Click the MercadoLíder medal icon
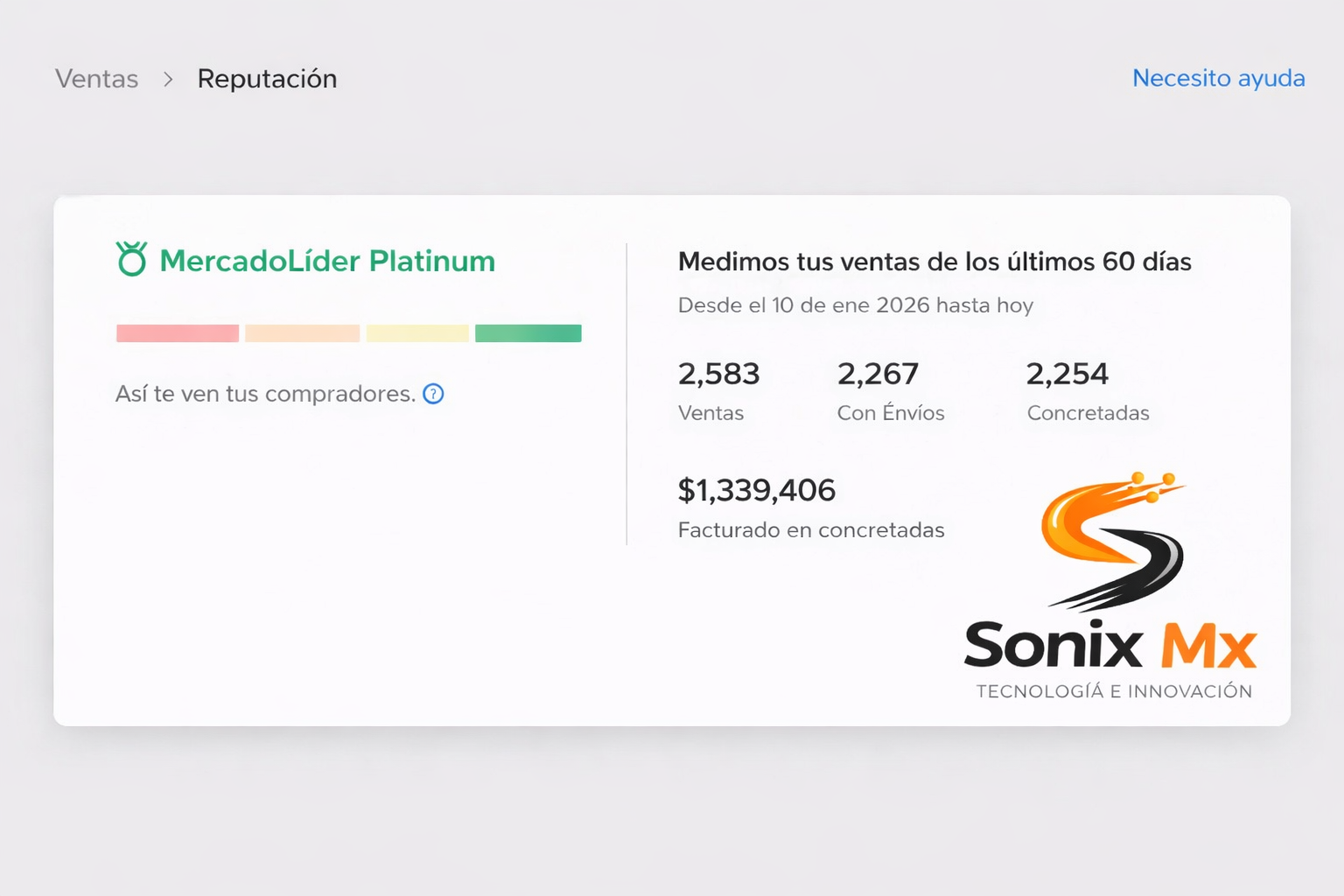 pos(132,259)
